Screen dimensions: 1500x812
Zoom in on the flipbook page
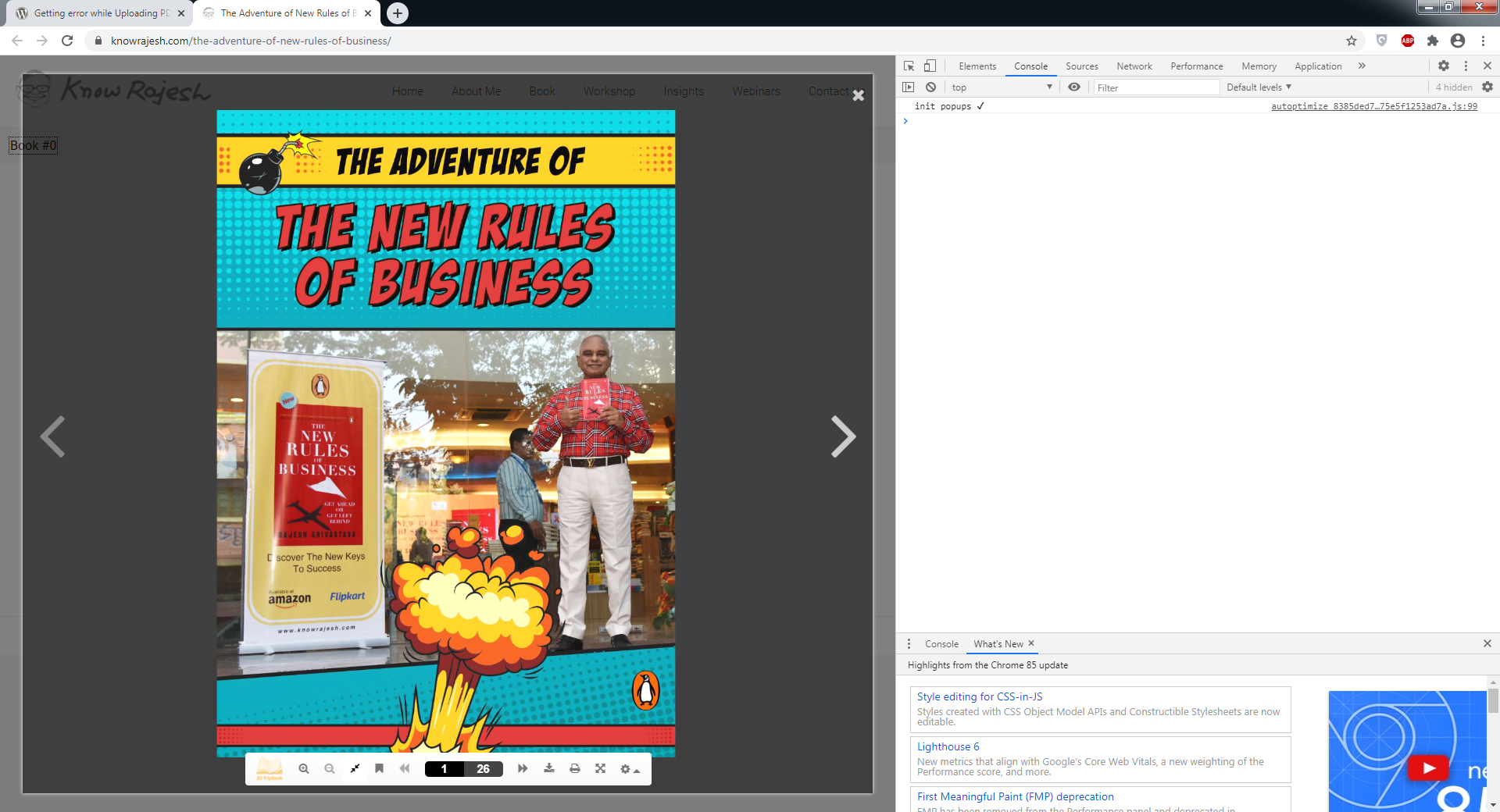(x=304, y=769)
